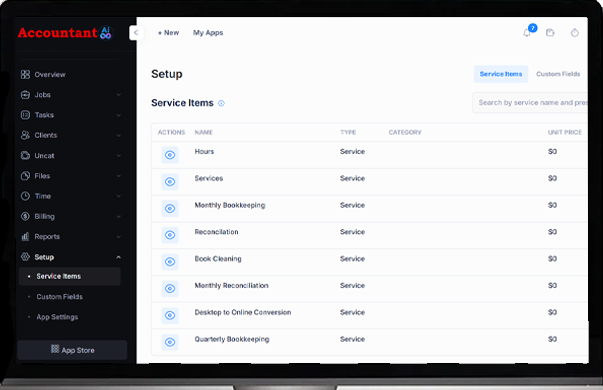Viewport: 603px width, 390px height.
Task: Expand the Billing sidebar menu chevron
Action: point(118,217)
